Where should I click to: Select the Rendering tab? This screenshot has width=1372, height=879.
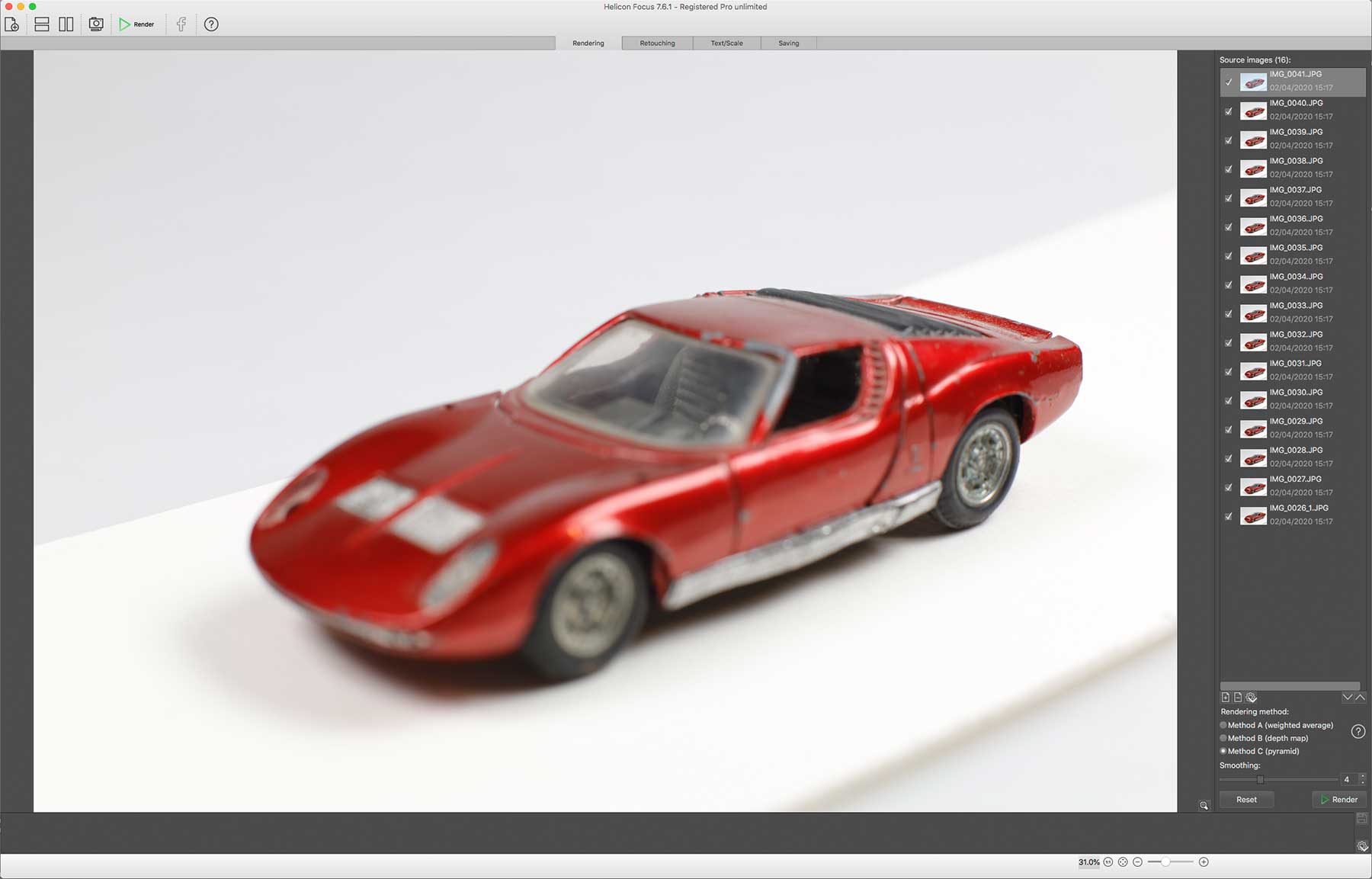588,43
